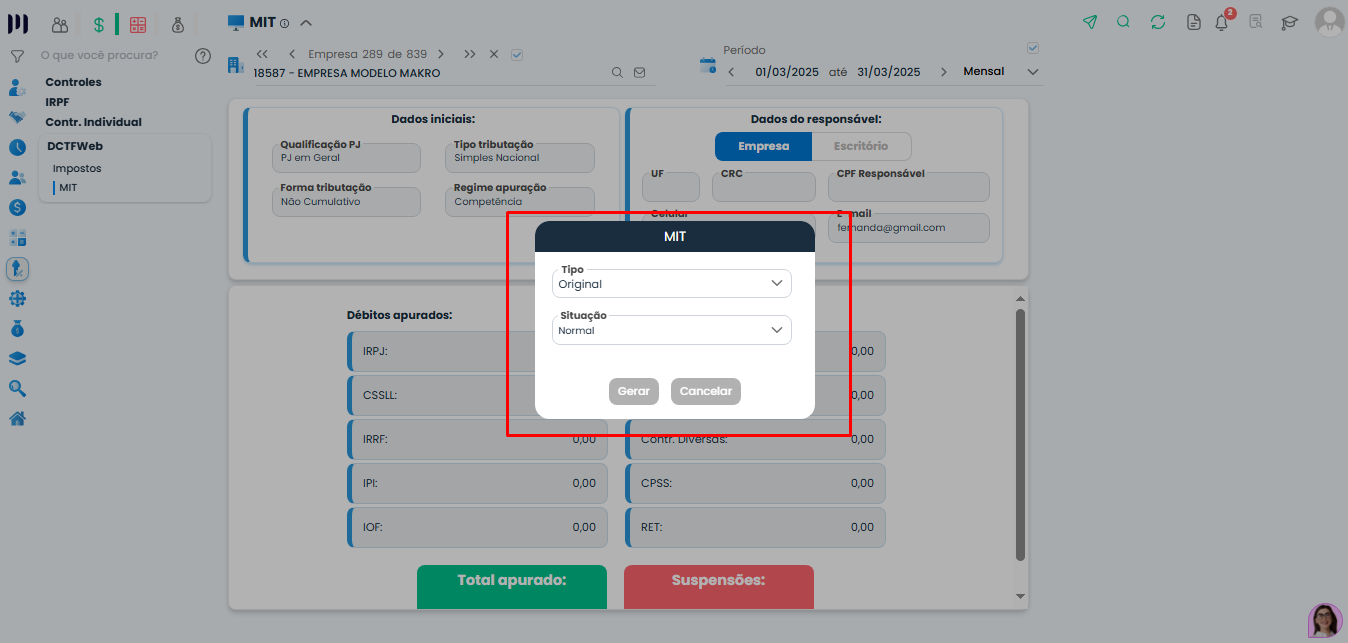Open the Situação dropdown in MIT dialog

point(672,330)
